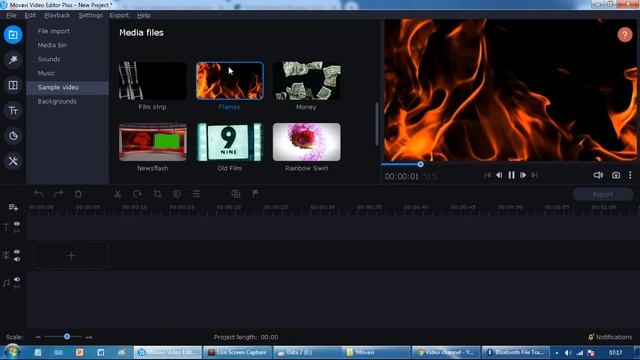This screenshot has width=640, height=360.
Task: Click the Split scissors icon
Action: coord(118,194)
